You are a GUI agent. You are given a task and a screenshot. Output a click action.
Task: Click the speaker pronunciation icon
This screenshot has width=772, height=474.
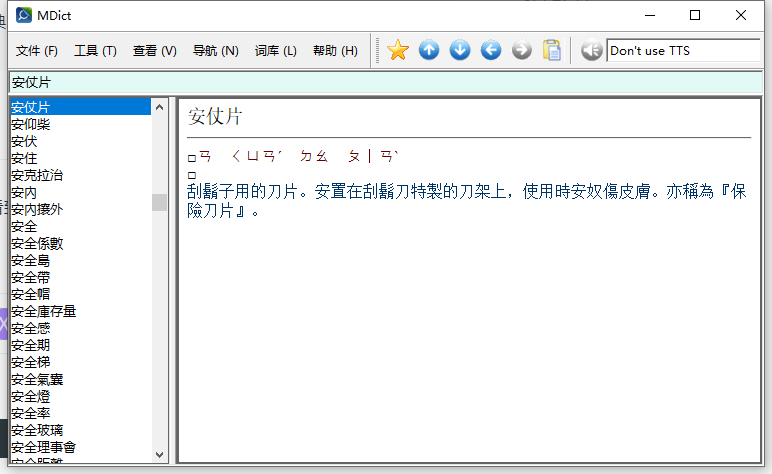(591, 50)
